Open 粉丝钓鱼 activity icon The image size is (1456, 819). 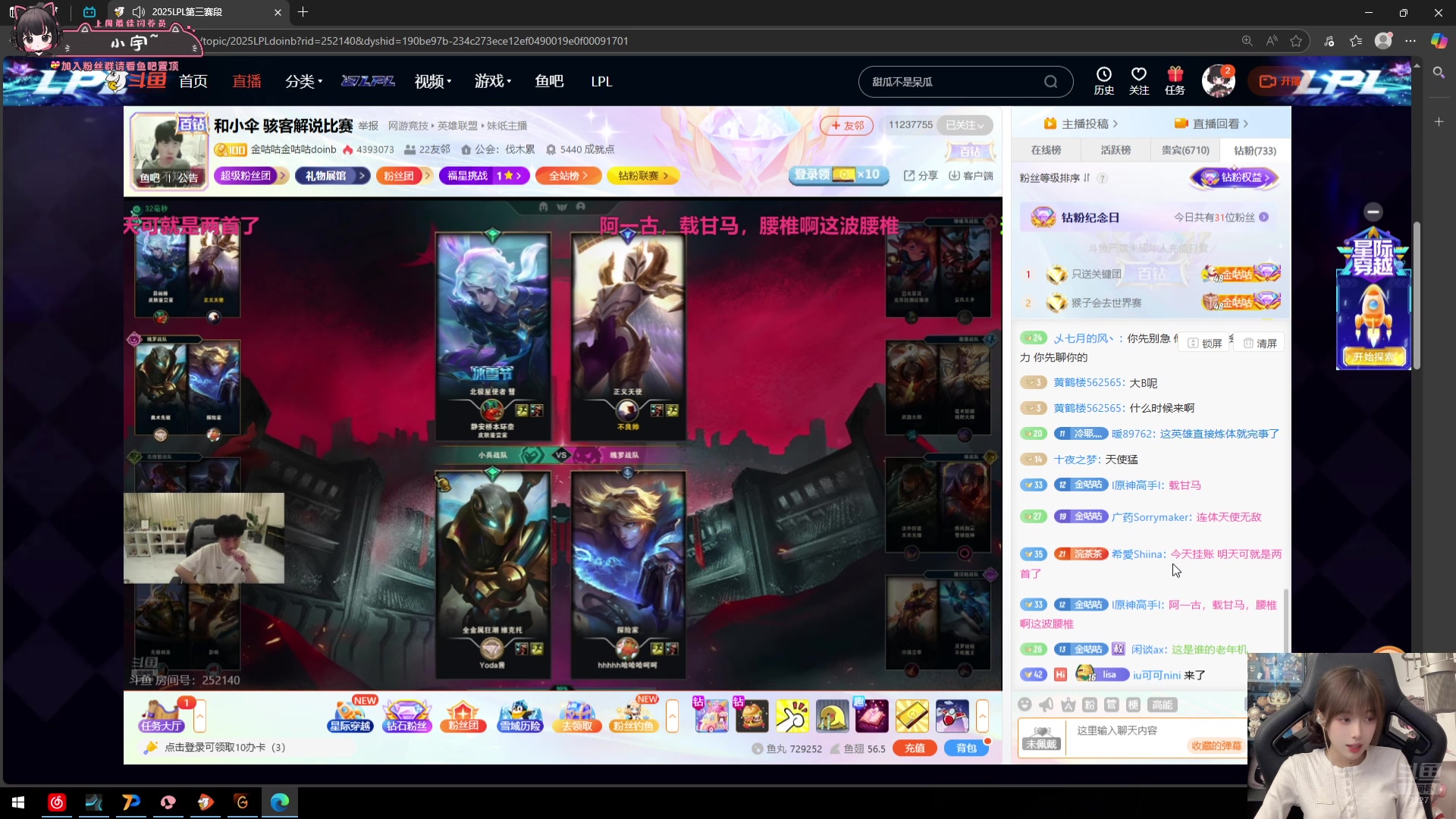[x=633, y=716]
